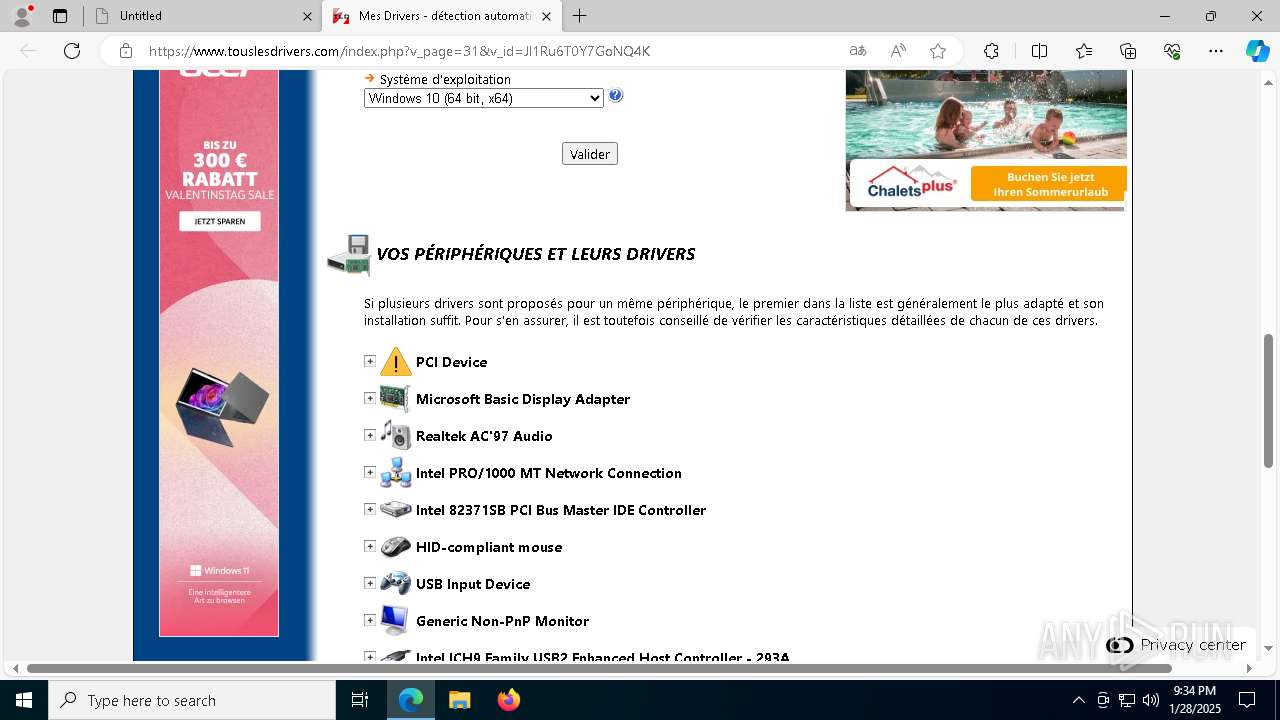Expand Intel 82371SB PCI Bus Master entry
1280x720 pixels.
(370, 509)
